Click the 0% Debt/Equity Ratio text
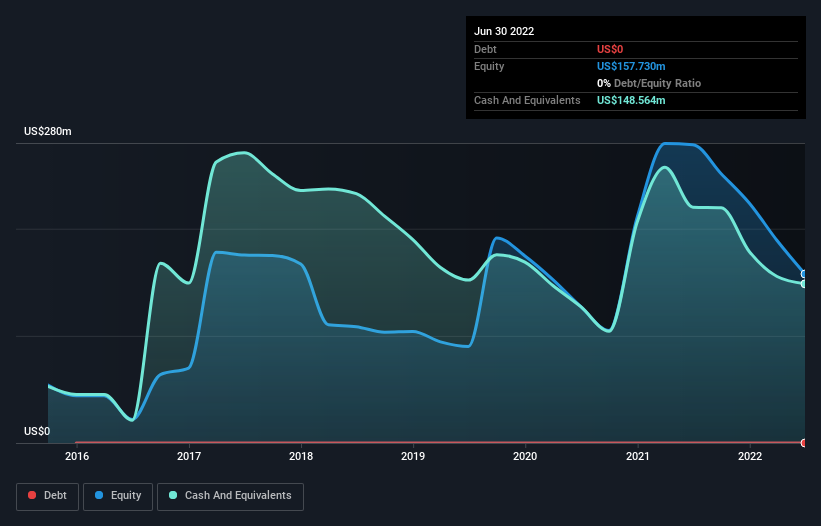This screenshot has width=821, height=526. (x=649, y=83)
